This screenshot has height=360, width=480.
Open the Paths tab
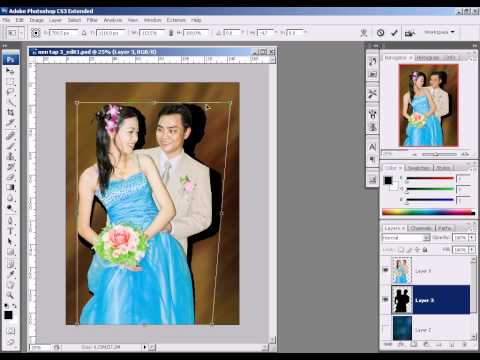coord(444,228)
